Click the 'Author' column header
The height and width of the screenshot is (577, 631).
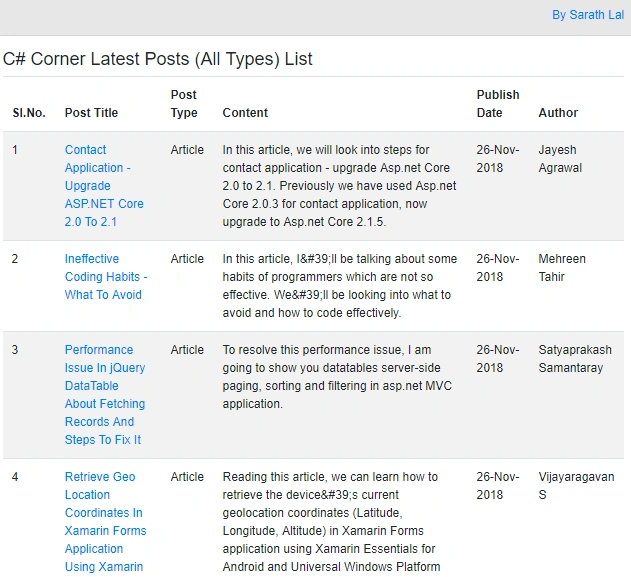[x=558, y=113]
